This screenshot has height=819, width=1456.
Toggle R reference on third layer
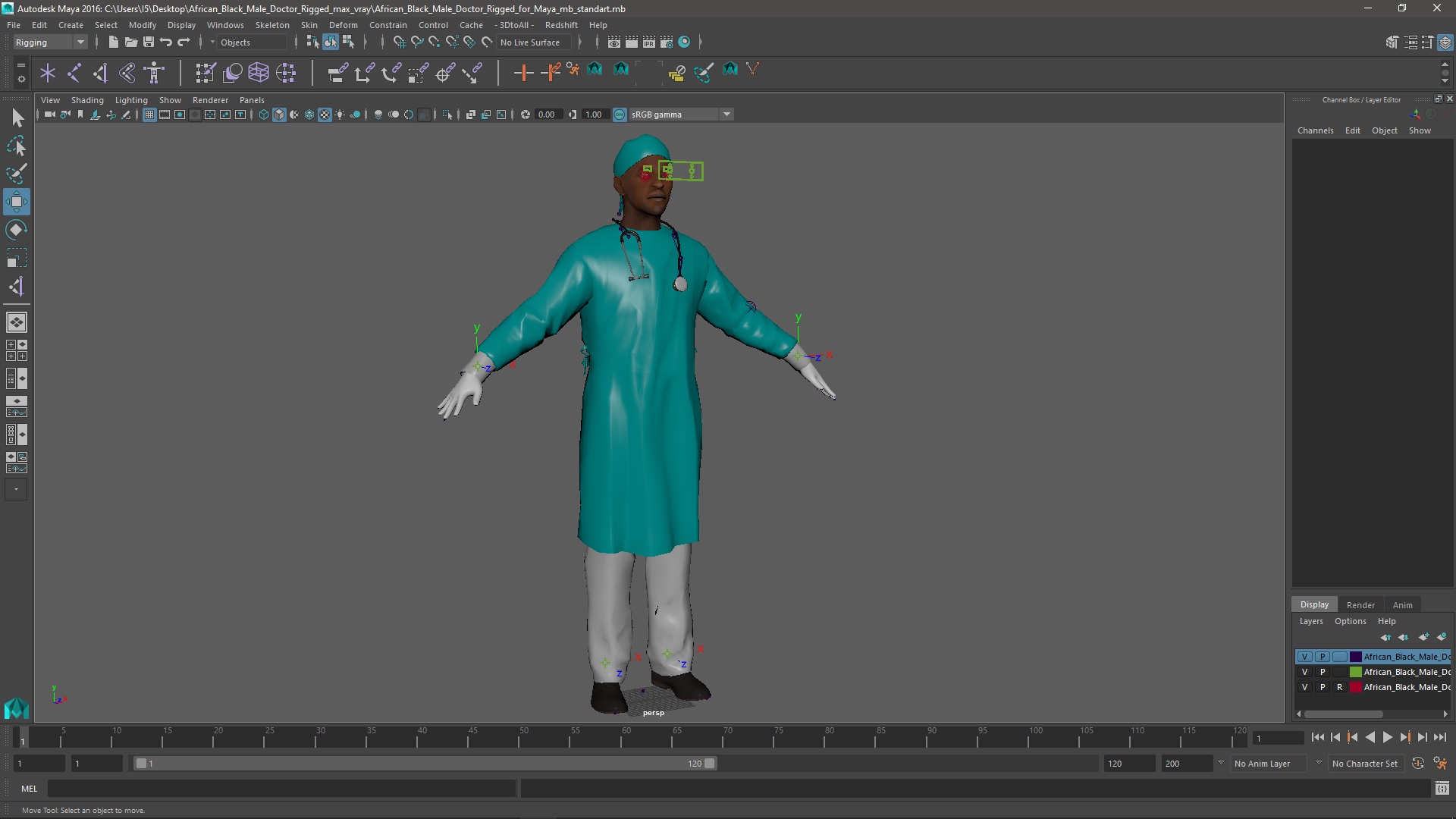1339,687
